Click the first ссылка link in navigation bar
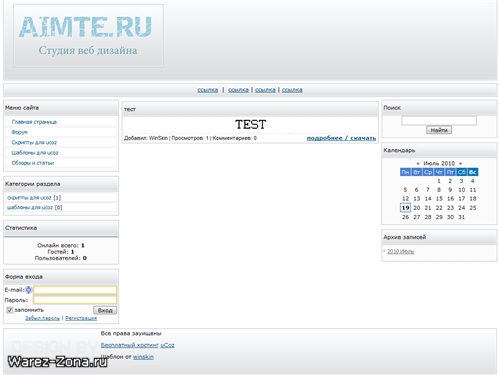 pyautogui.click(x=208, y=90)
